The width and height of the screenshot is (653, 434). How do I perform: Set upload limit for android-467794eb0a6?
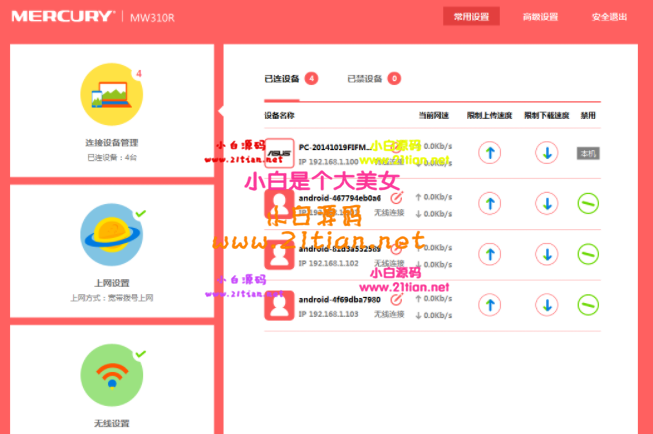[488, 204]
